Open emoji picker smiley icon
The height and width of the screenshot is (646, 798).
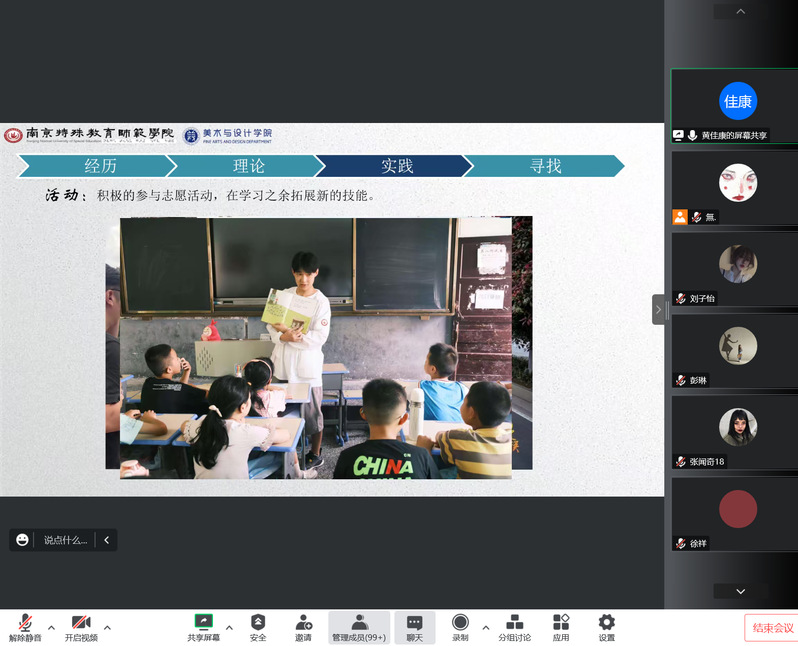pos(22,540)
